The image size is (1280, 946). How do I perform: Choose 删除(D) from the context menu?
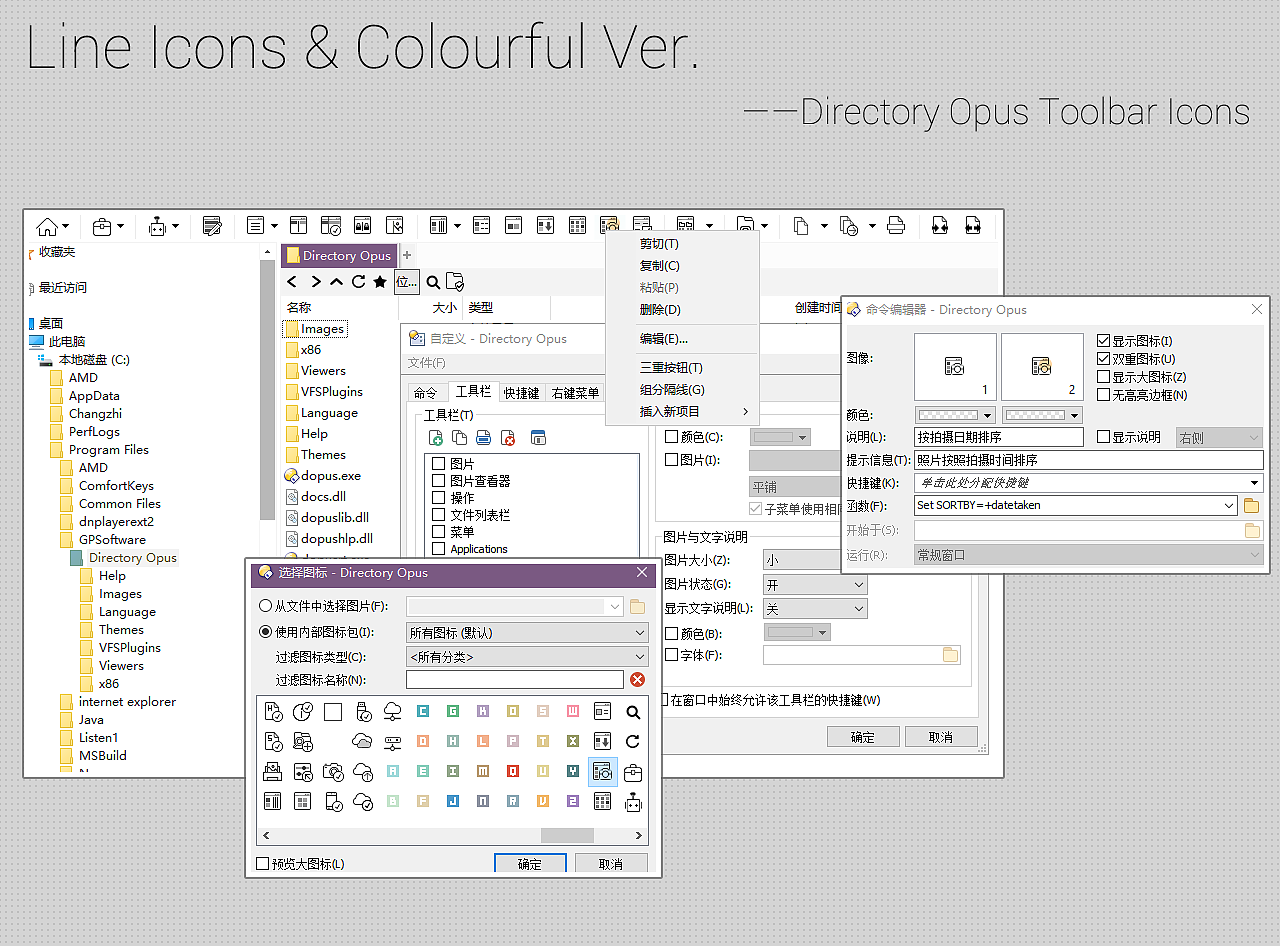coord(660,310)
